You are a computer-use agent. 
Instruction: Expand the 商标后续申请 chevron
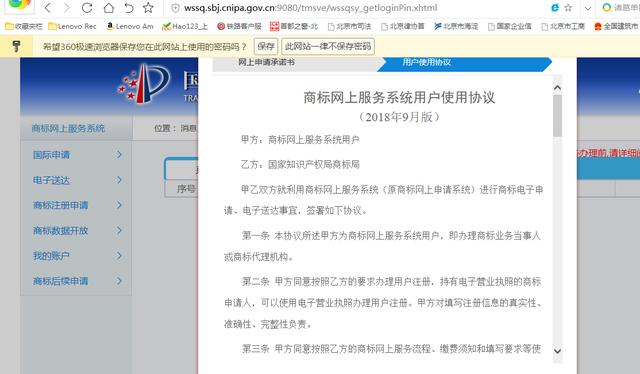point(119,281)
